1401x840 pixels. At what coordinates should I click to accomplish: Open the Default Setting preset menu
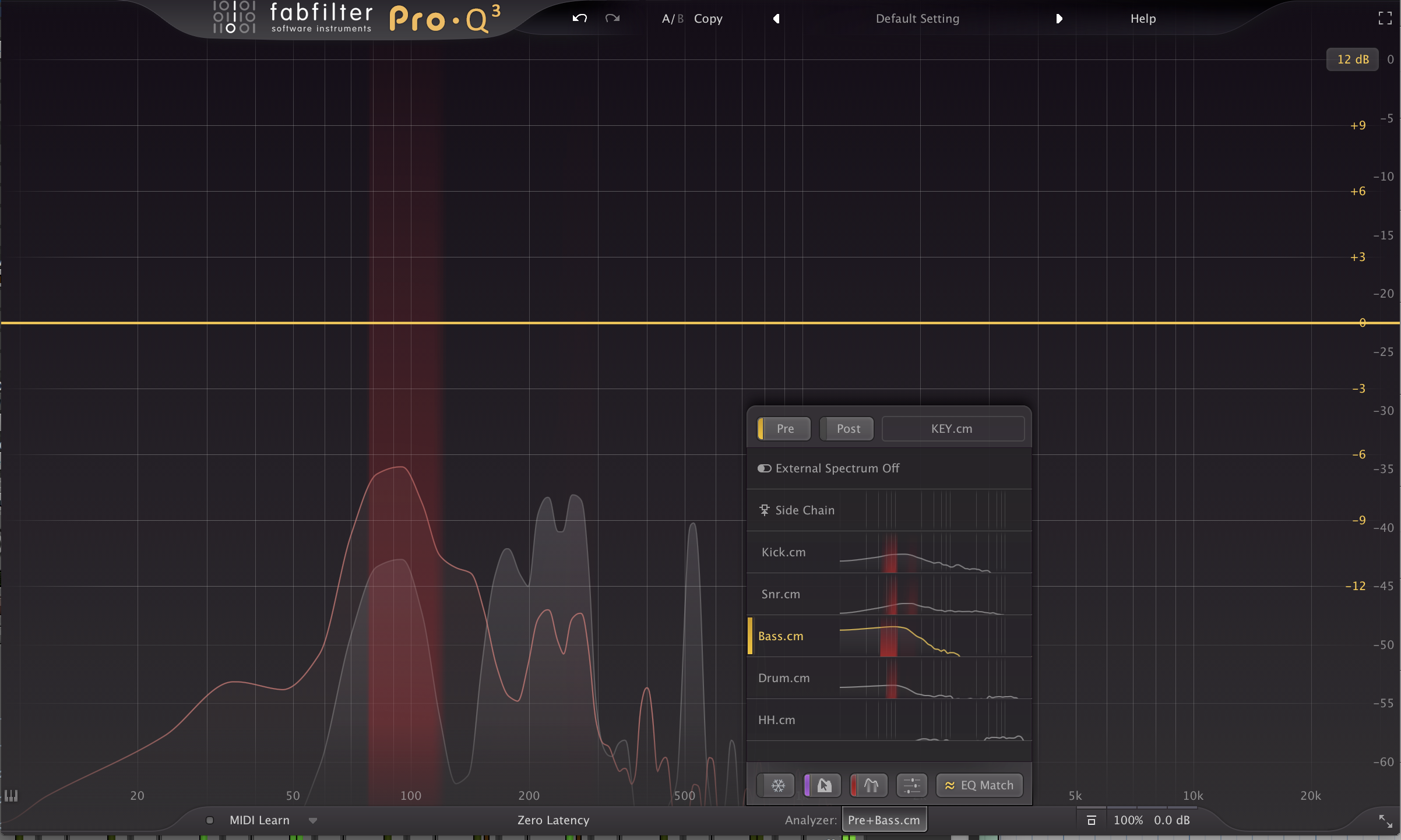917,19
